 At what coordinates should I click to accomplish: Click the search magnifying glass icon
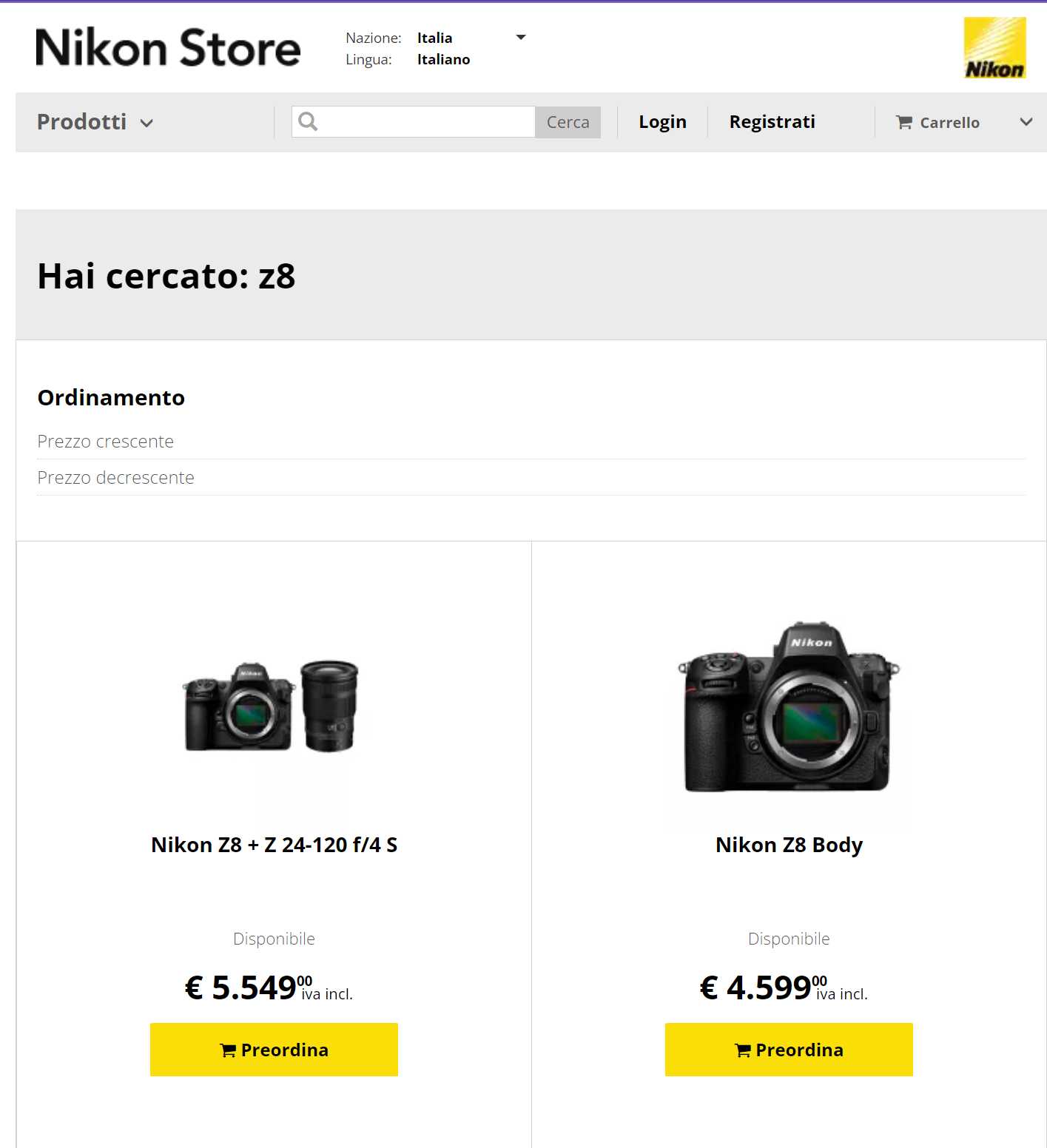(309, 121)
